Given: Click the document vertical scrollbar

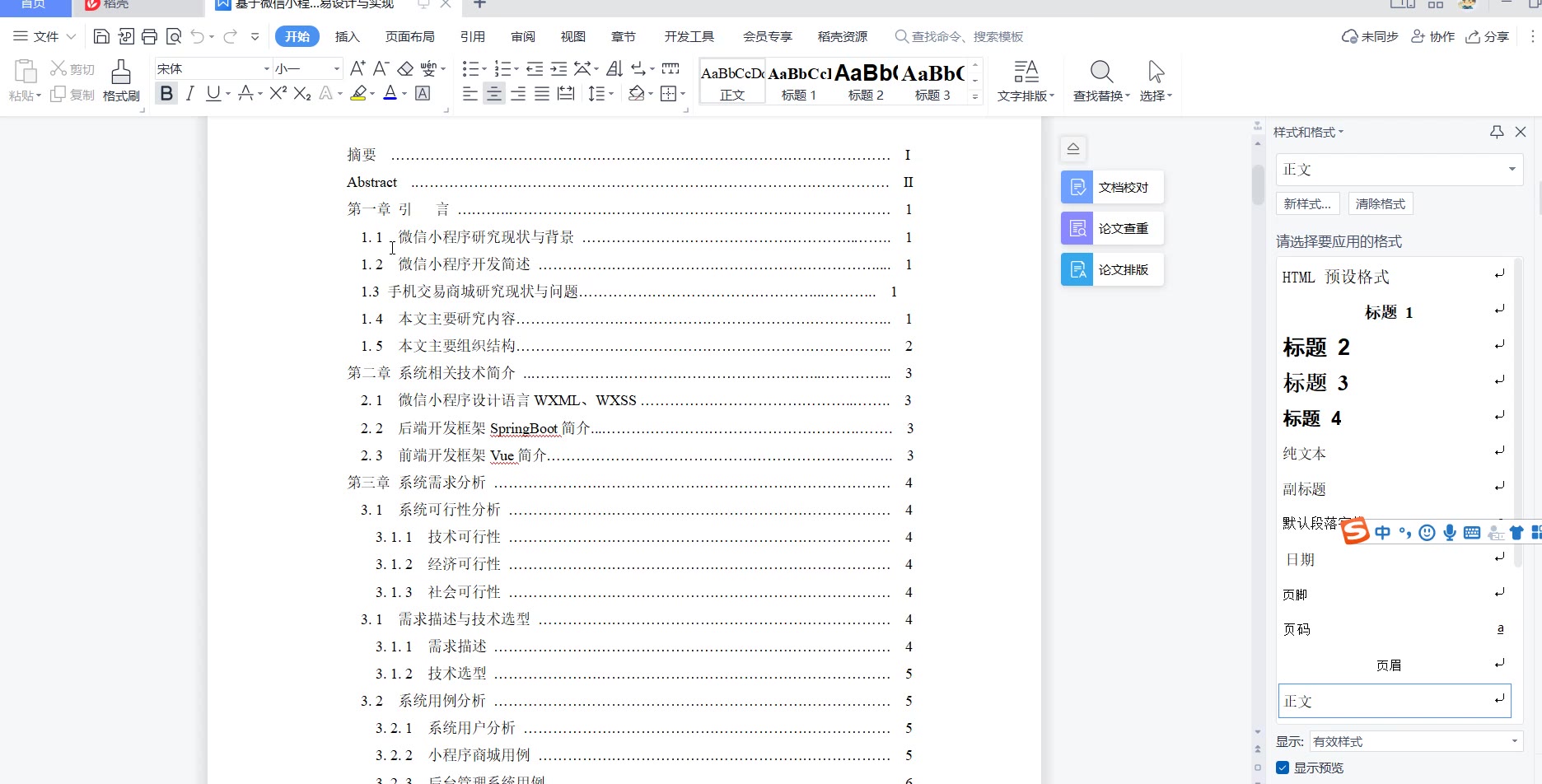Looking at the screenshot, I should click(x=1257, y=184).
